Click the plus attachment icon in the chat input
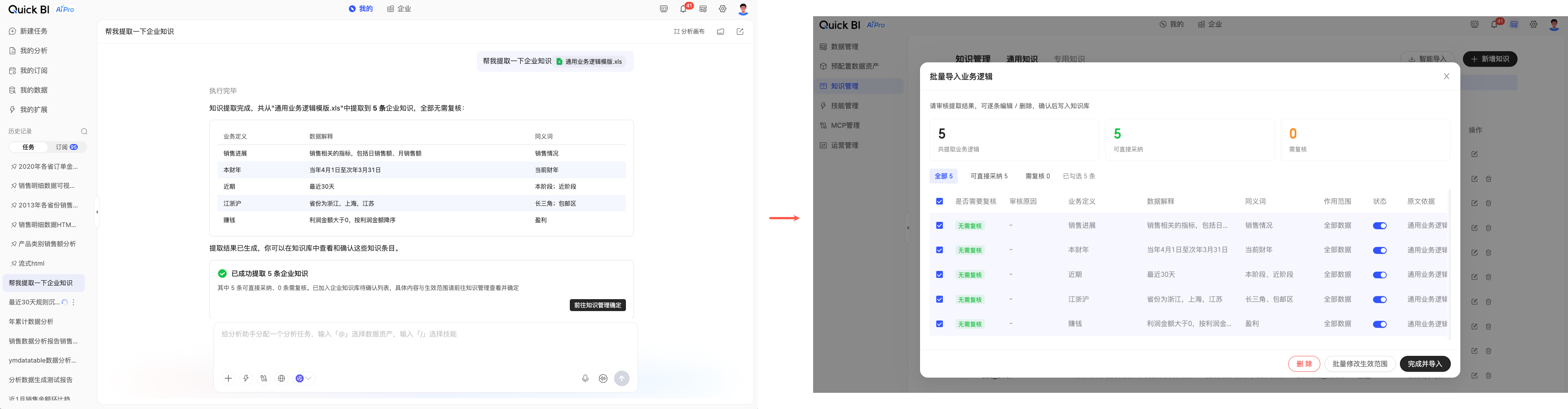Image resolution: width=1568 pixels, height=409 pixels. [228, 378]
